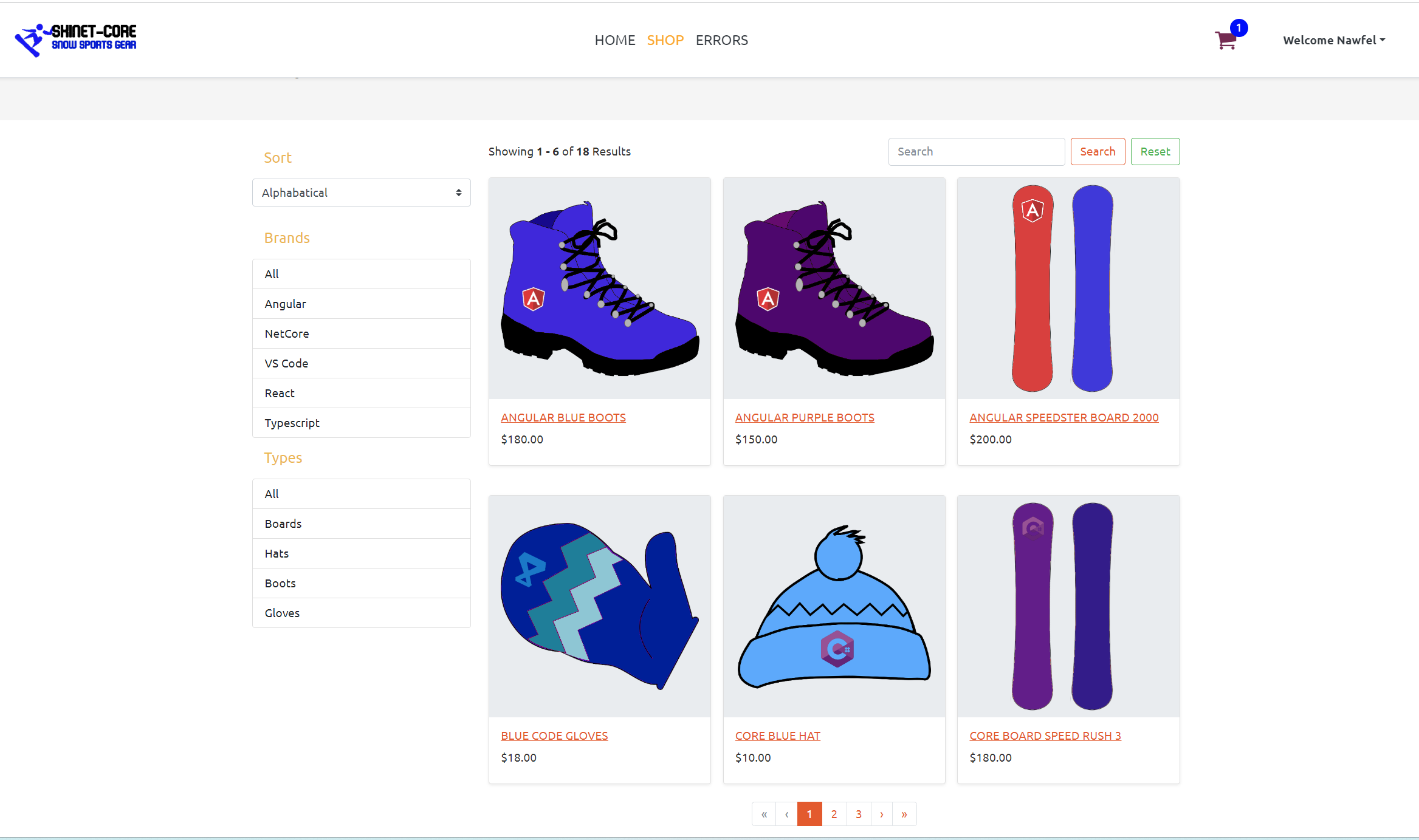Select All under Types filter
The height and width of the screenshot is (840, 1419).
click(362, 494)
